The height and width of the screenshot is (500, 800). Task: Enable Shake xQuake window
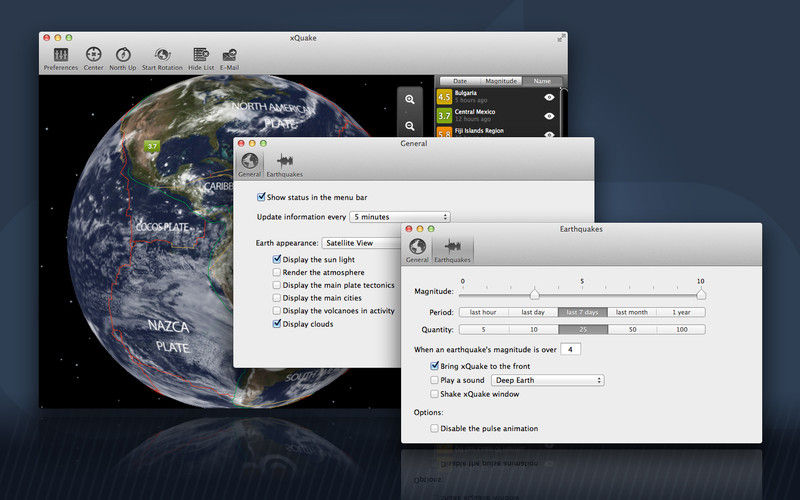coord(434,394)
